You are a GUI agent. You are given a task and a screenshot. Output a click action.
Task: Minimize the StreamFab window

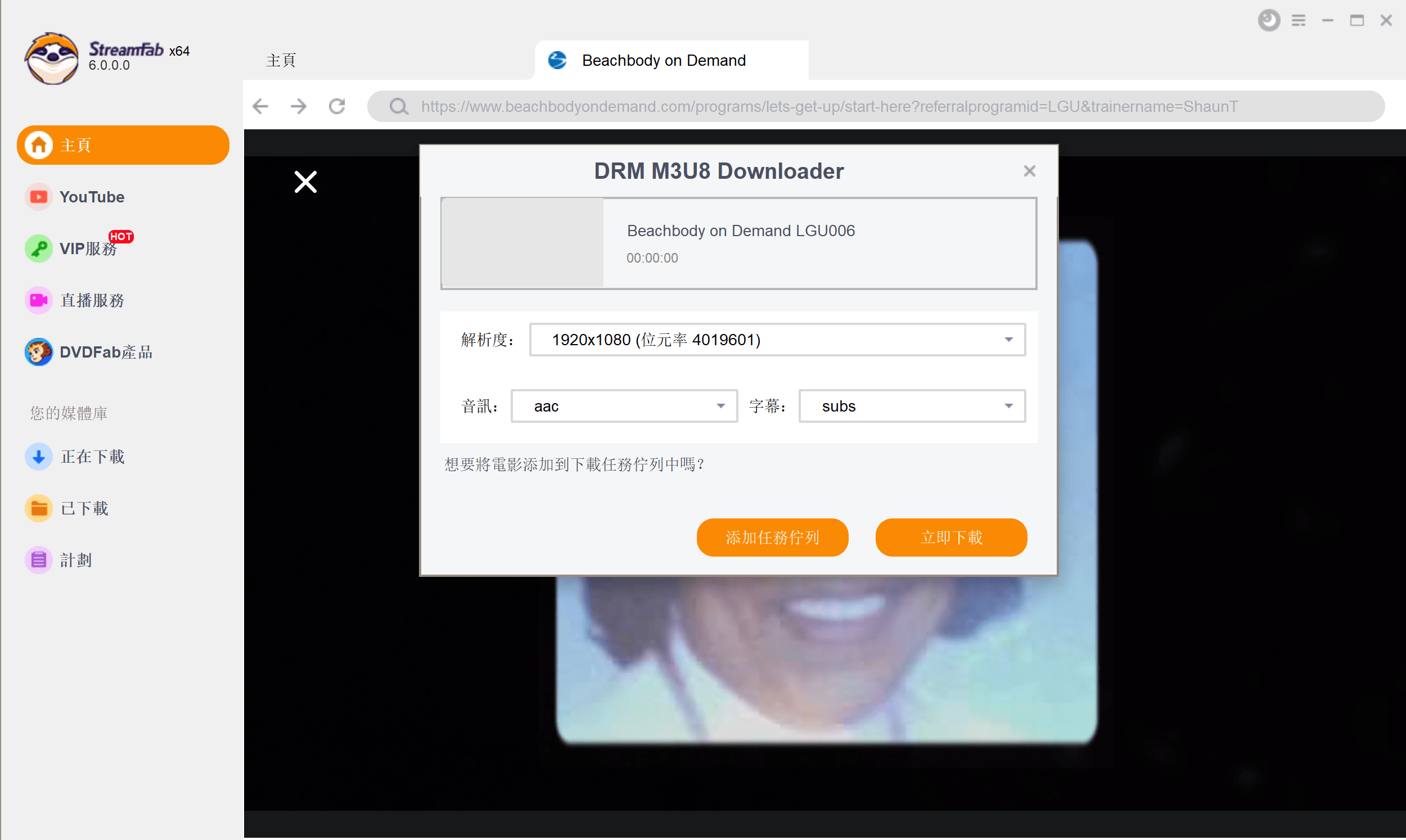pos(1327,20)
